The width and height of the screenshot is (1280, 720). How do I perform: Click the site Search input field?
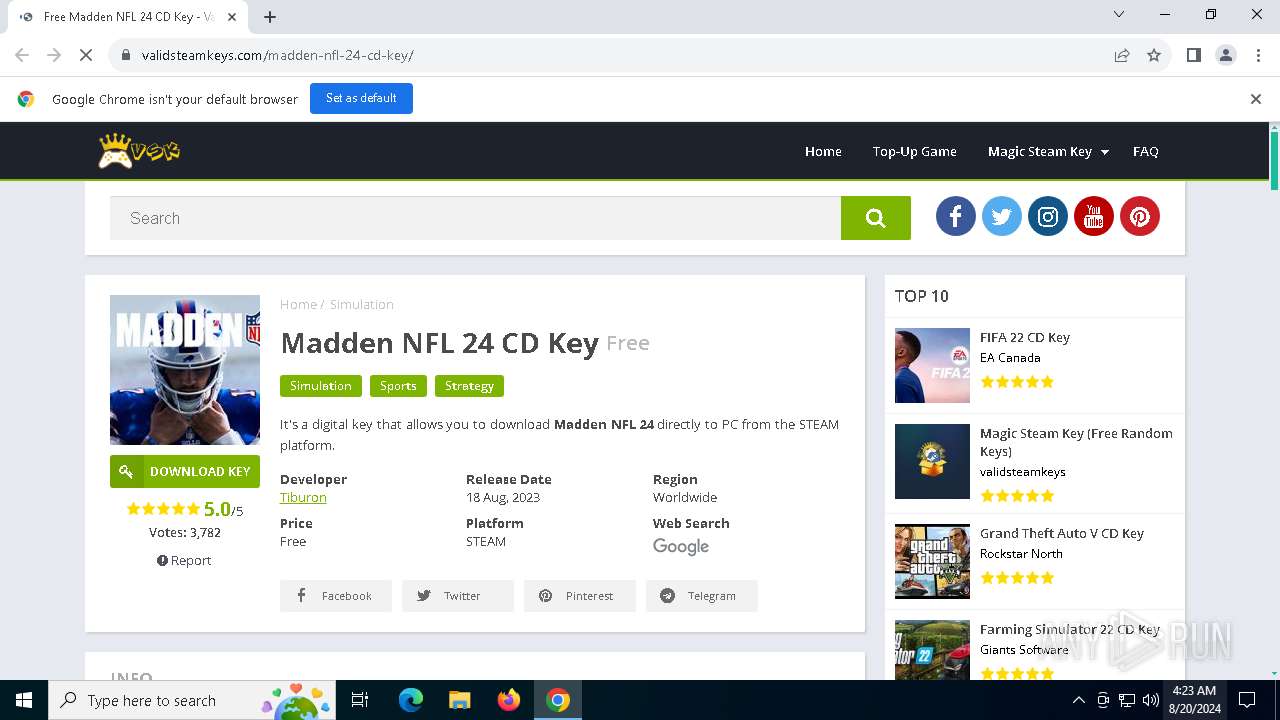pyautogui.click(x=475, y=218)
